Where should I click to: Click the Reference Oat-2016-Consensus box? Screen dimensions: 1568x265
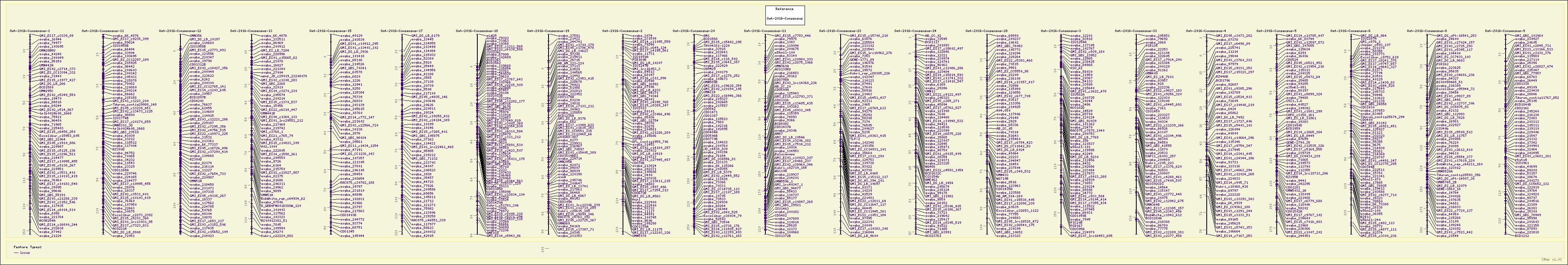click(785, 13)
